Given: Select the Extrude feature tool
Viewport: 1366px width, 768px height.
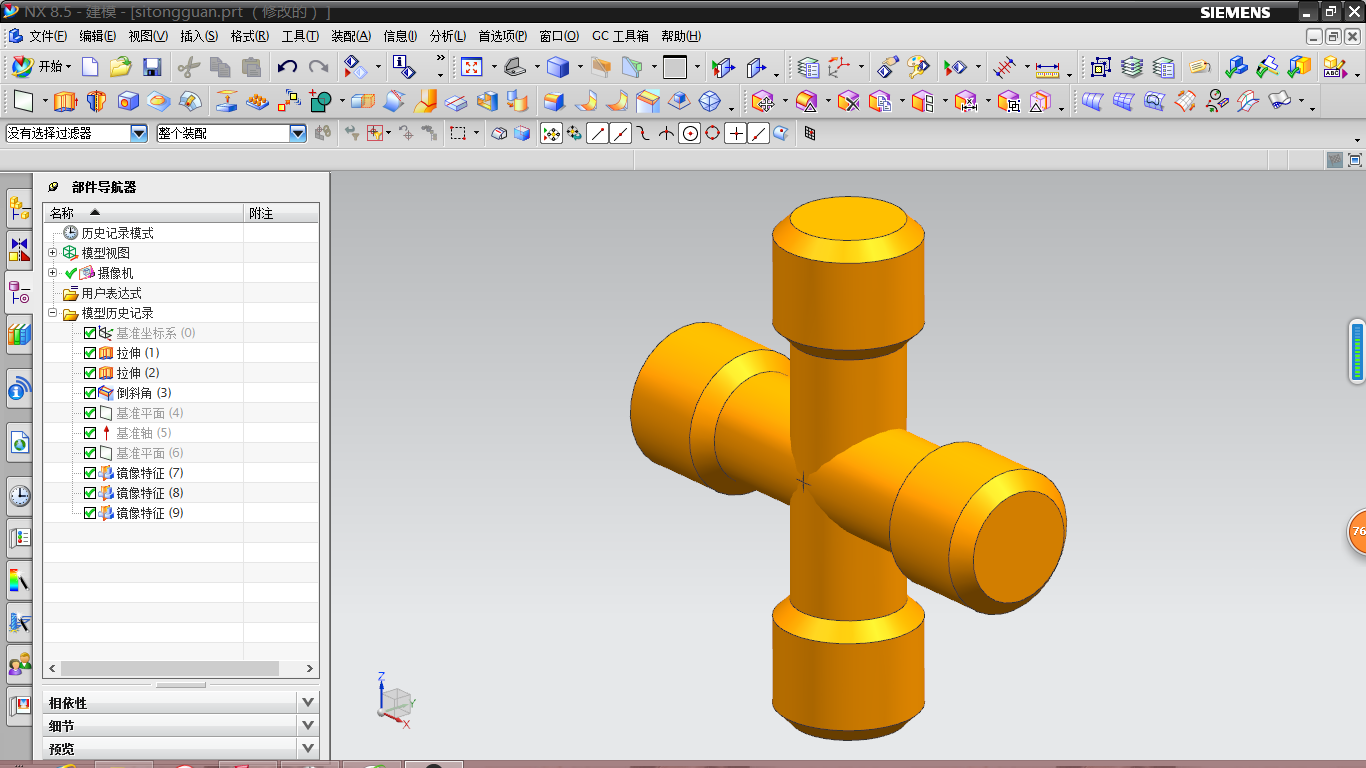Looking at the screenshot, I should tap(65, 101).
